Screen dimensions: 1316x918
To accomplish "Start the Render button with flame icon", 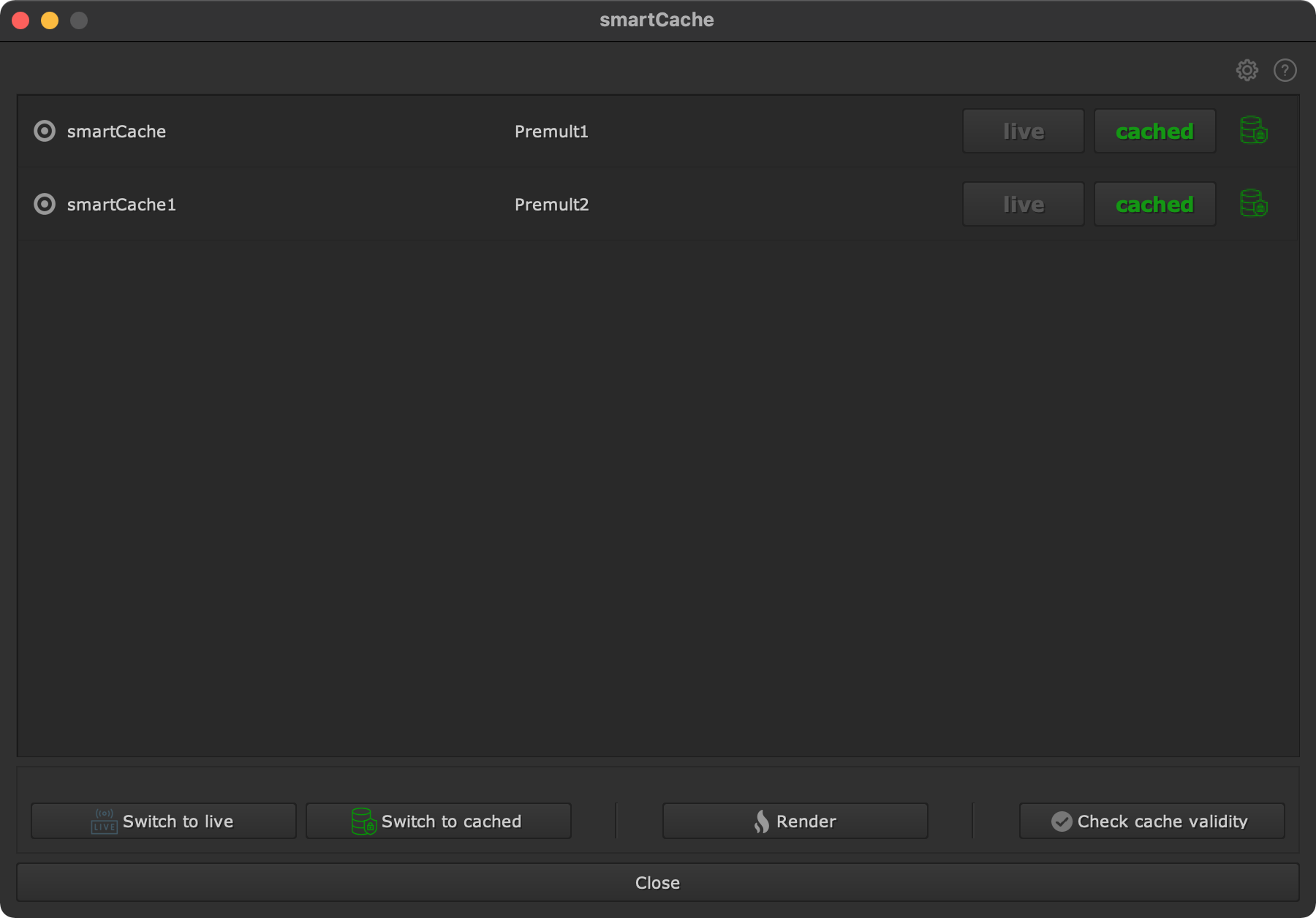I will (x=795, y=821).
